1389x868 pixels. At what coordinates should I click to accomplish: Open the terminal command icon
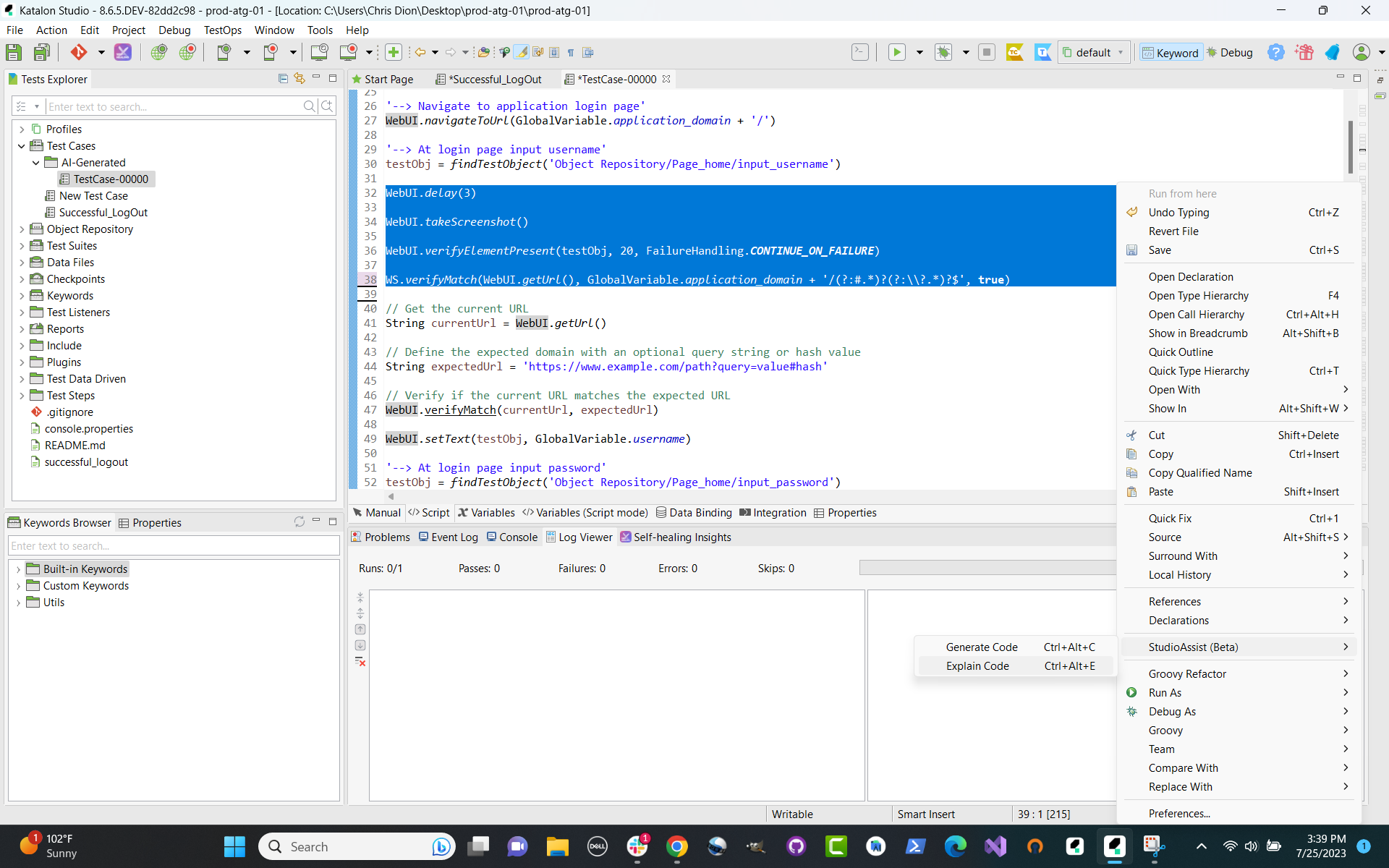click(860, 52)
